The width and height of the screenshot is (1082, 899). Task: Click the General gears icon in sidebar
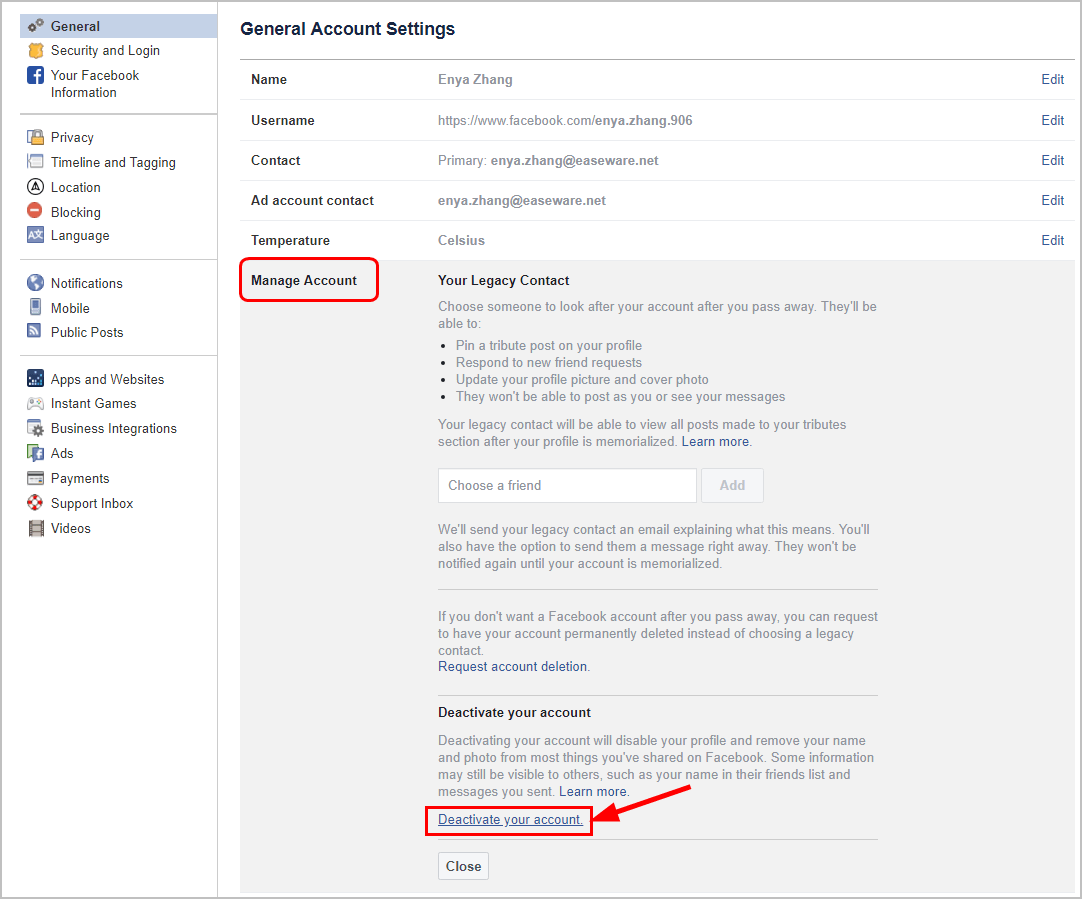tap(35, 26)
